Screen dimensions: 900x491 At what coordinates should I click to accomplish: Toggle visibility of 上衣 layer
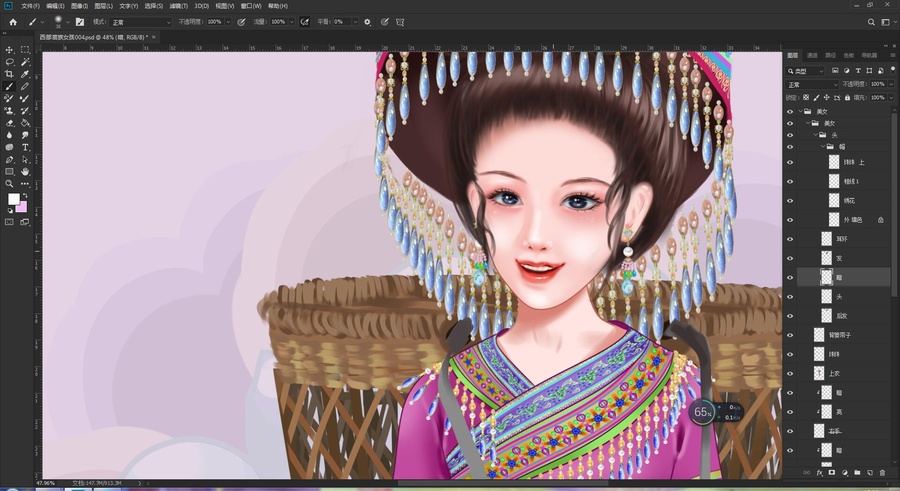[790, 374]
